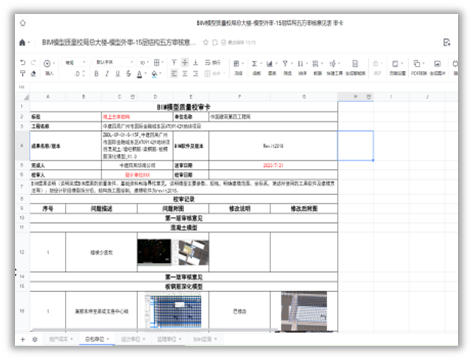Click the top-left refresh circle icon

coord(23,23)
